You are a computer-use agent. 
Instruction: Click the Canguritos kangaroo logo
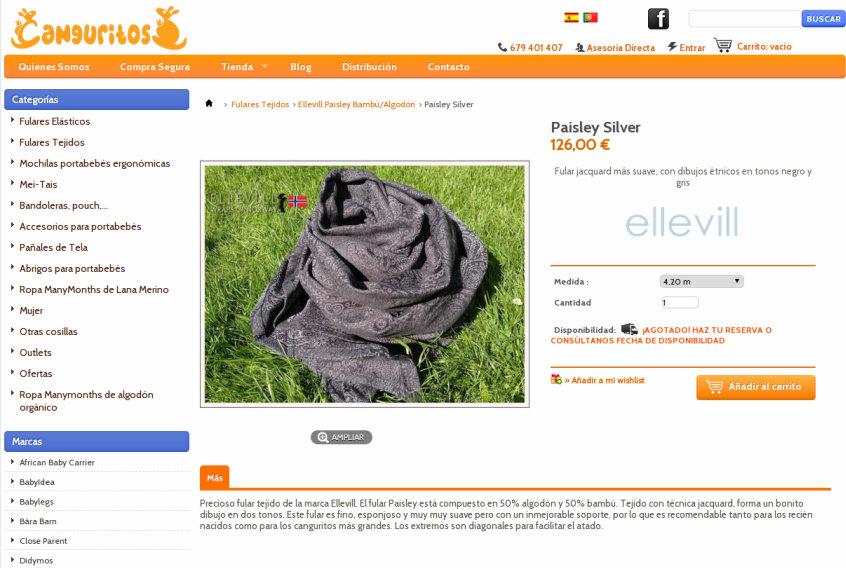(x=99, y=28)
